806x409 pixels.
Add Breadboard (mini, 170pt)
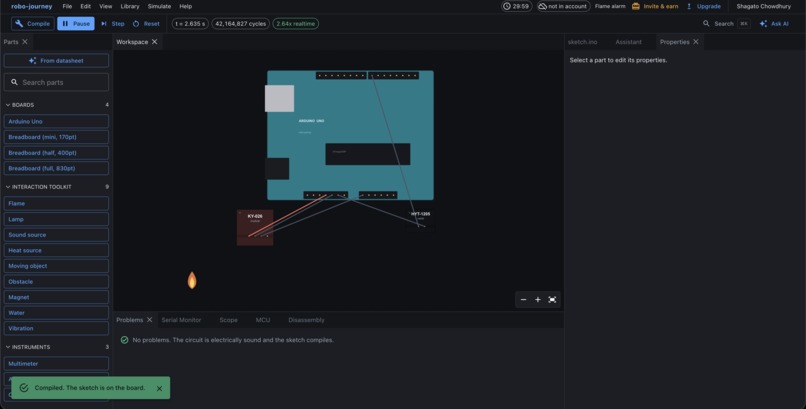click(x=56, y=137)
